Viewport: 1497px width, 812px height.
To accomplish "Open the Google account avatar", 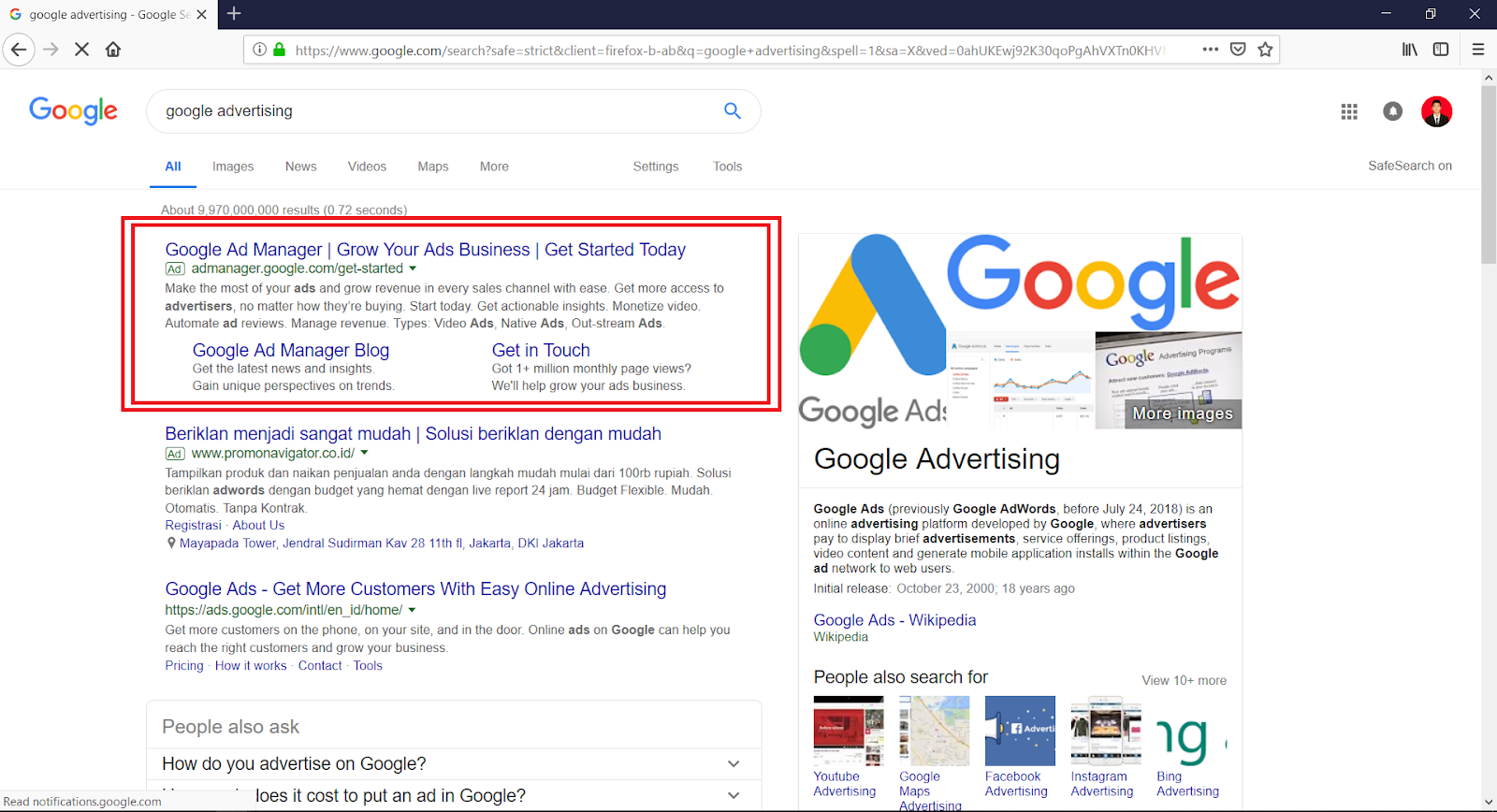I will [x=1436, y=111].
